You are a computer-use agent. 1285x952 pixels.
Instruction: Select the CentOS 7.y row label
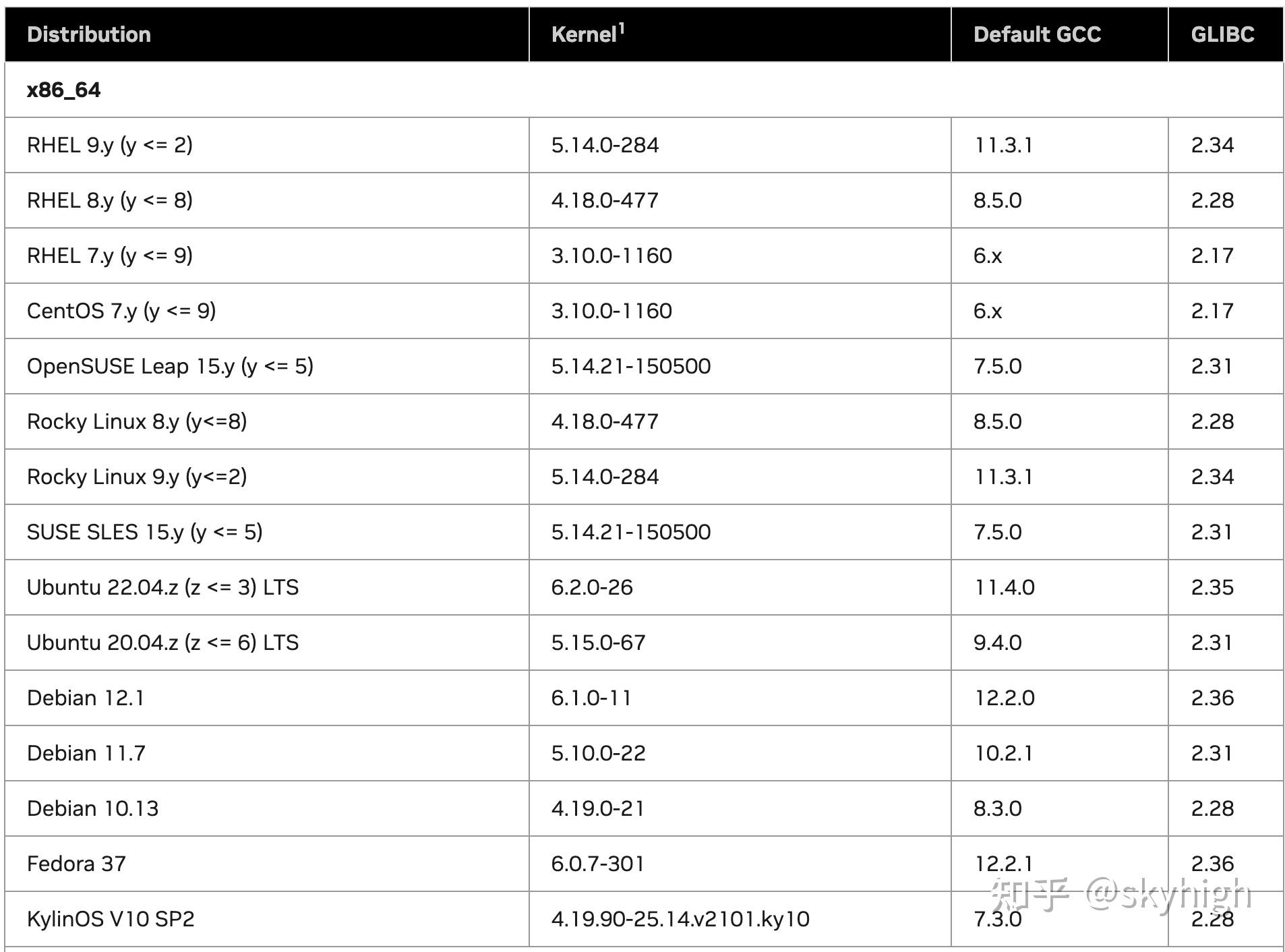[x=121, y=311]
